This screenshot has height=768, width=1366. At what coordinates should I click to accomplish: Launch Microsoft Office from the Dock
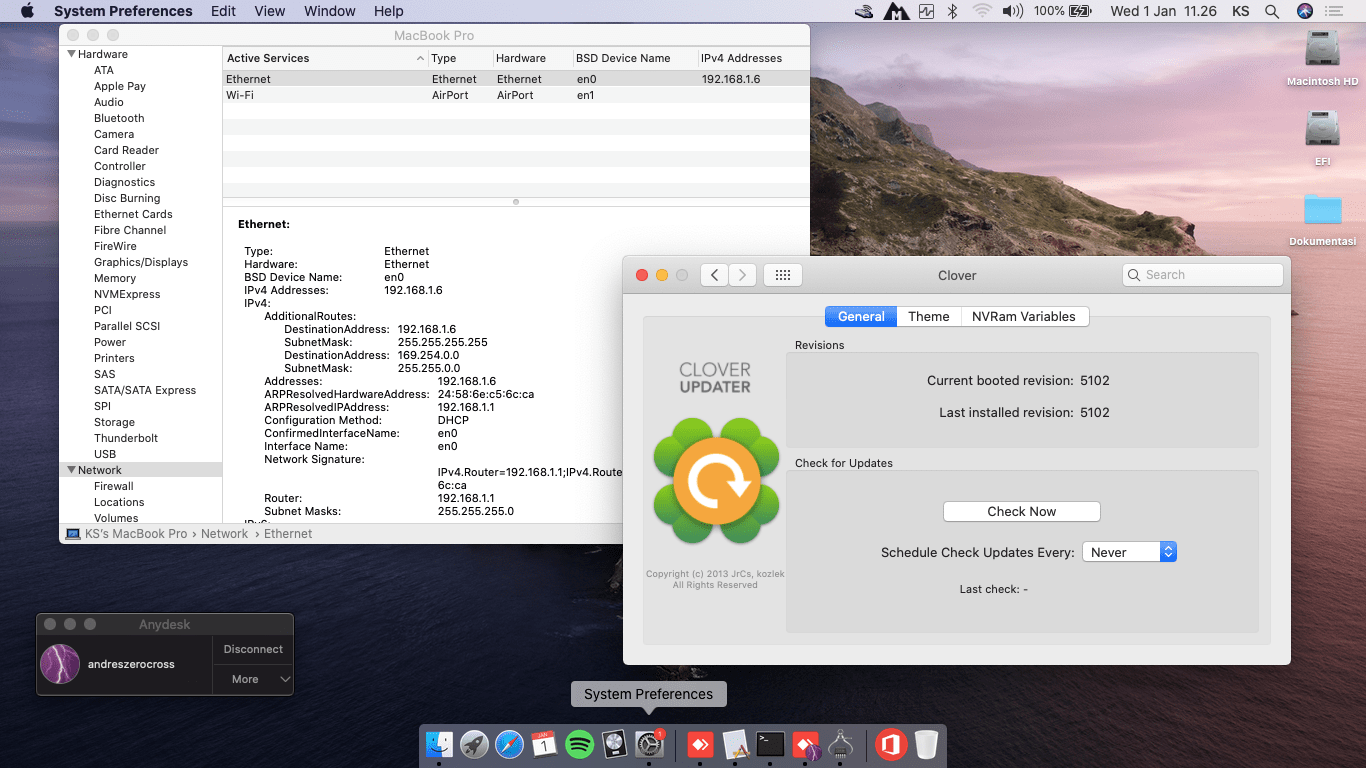pos(891,744)
